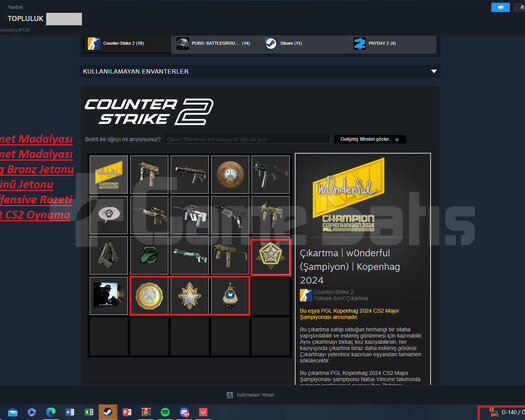
Task: Collapse the KULLANILAMAYAN ENVANTERLER section arrow
Action: coord(434,71)
